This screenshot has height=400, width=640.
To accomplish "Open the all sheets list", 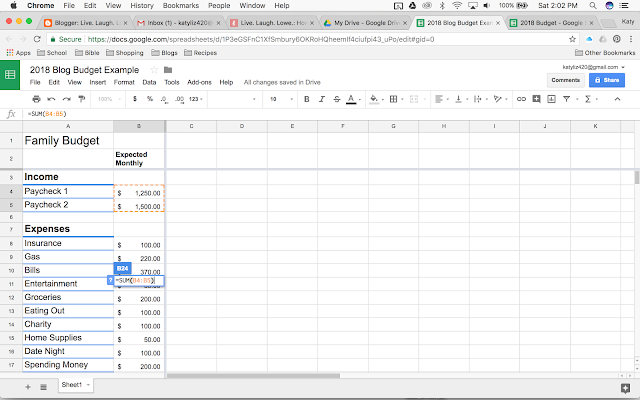I will pyautogui.click(x=43, y=387).
